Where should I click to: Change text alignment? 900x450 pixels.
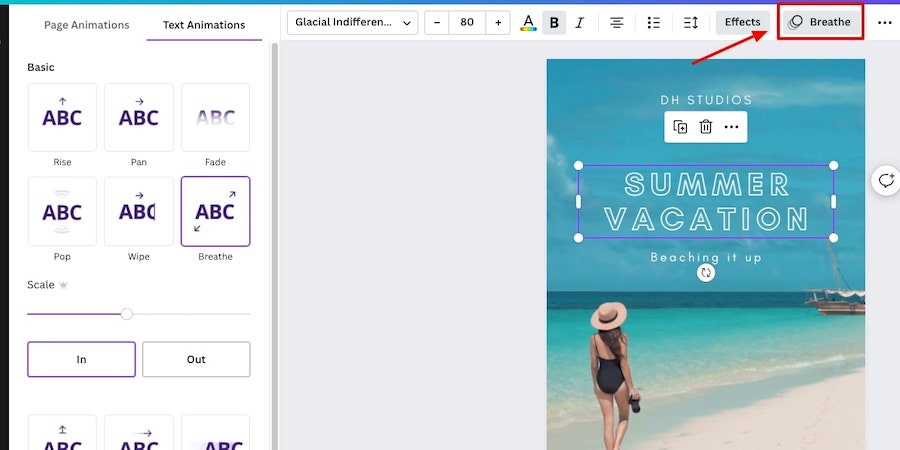(x=616, y=22)
